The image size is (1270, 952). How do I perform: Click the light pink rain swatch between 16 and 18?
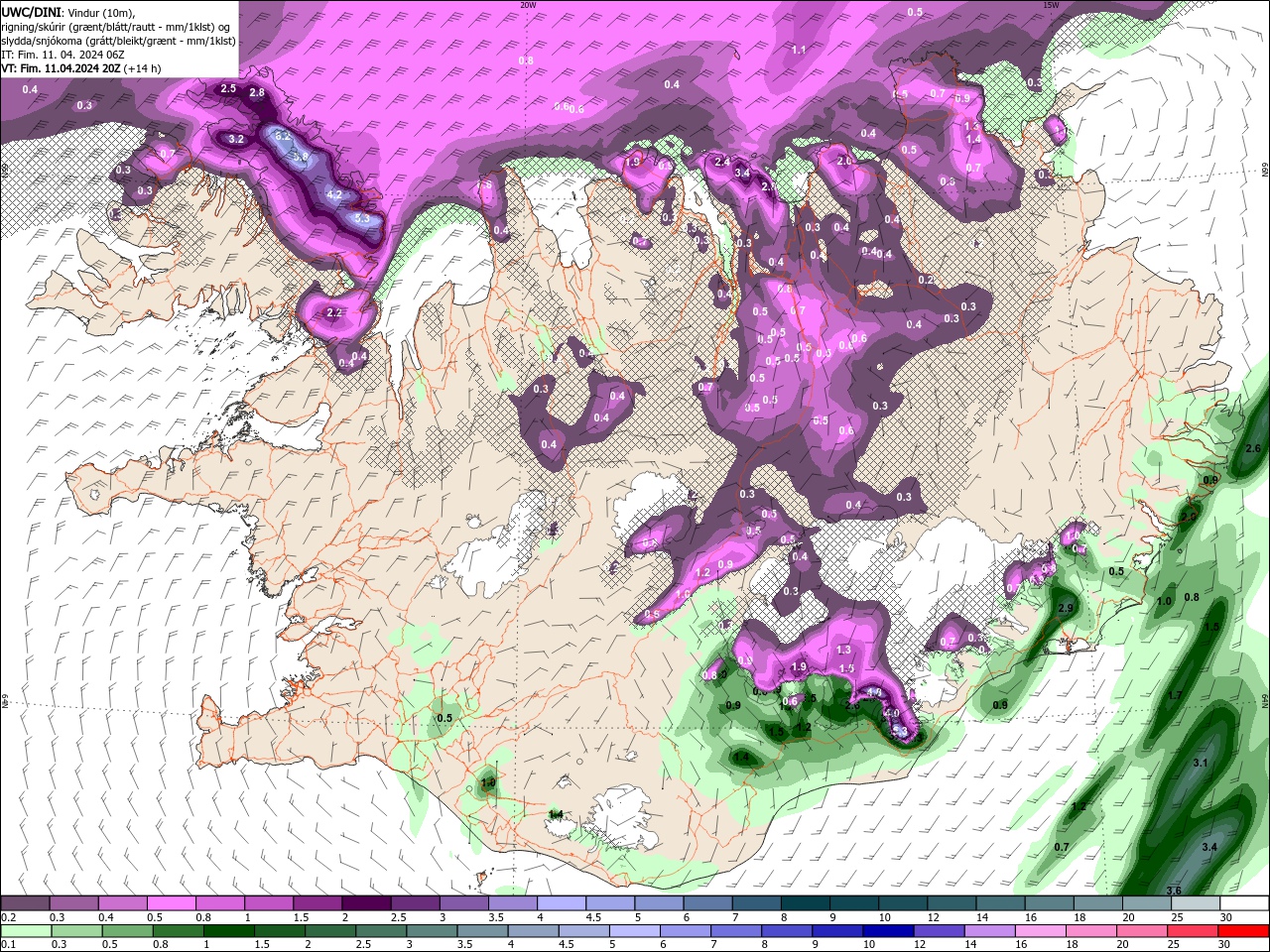point(1041,931)
